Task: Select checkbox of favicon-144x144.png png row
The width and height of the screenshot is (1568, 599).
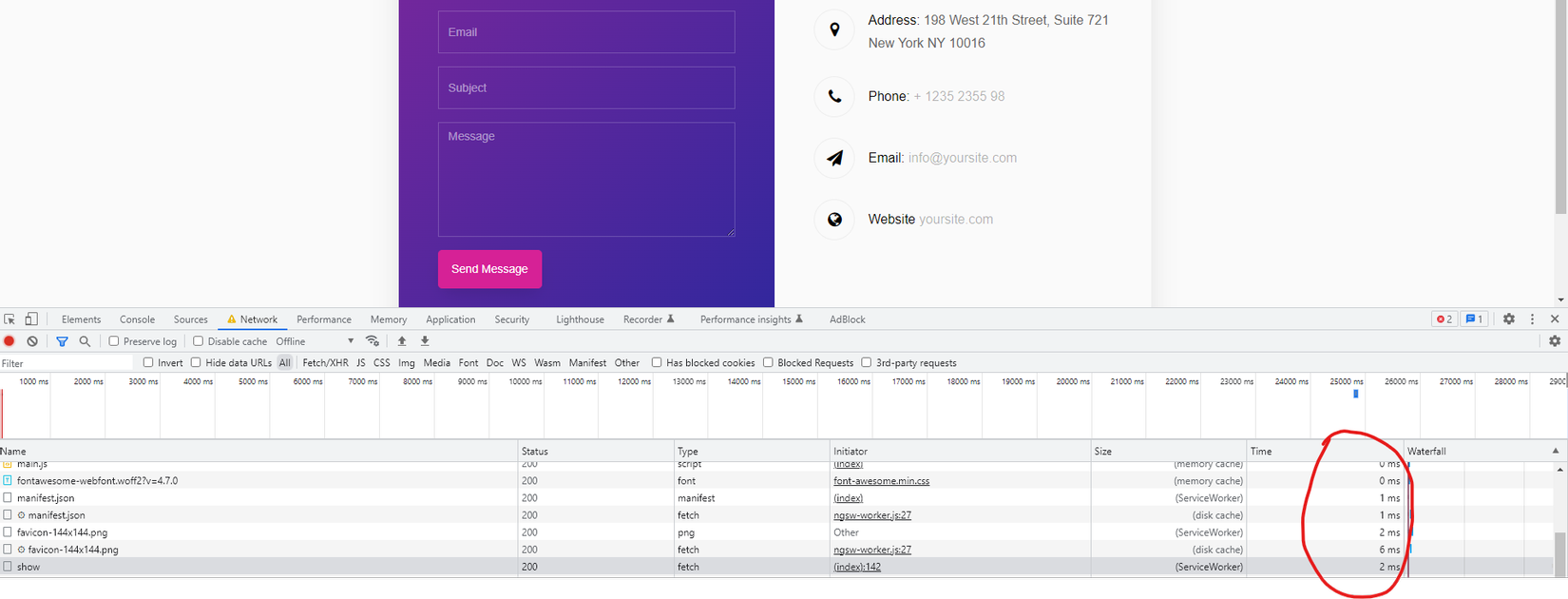Action: [8, 532]
